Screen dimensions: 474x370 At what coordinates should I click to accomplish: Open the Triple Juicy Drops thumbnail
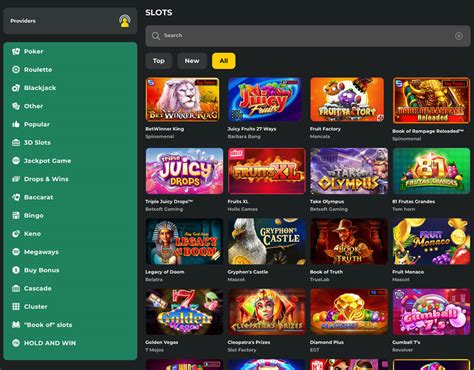click(184, 171)
